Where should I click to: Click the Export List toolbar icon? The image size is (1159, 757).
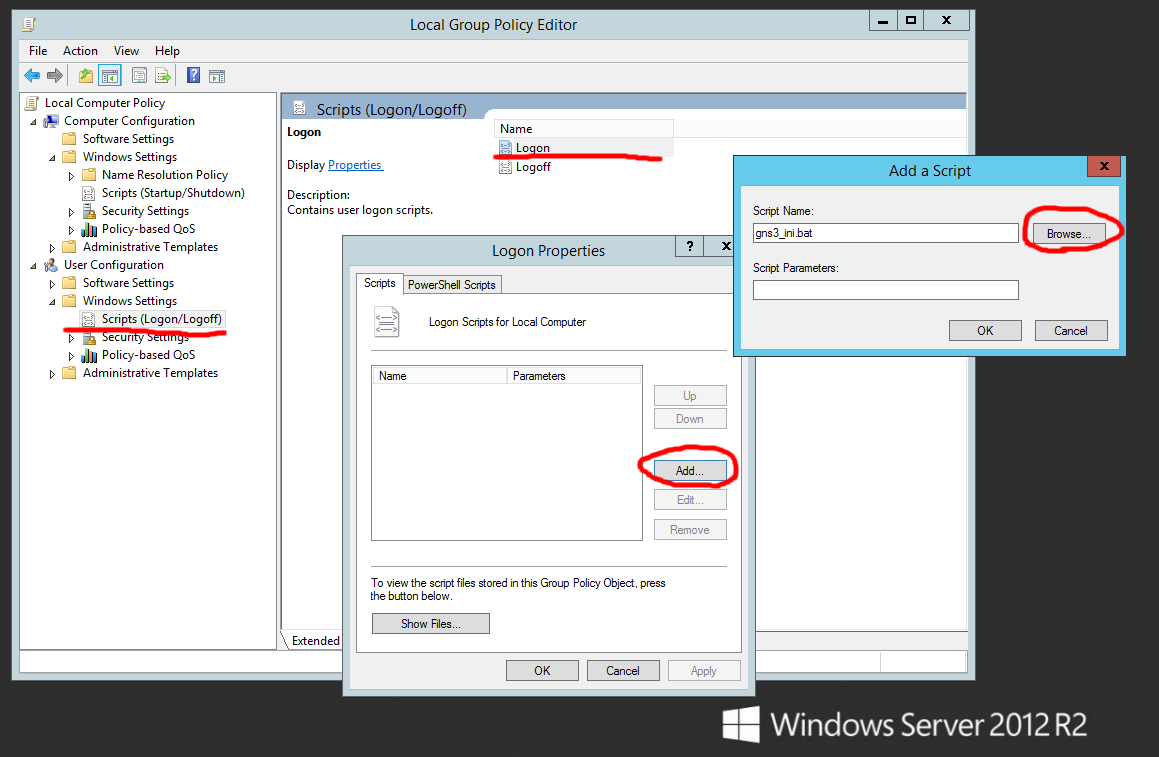163,75
